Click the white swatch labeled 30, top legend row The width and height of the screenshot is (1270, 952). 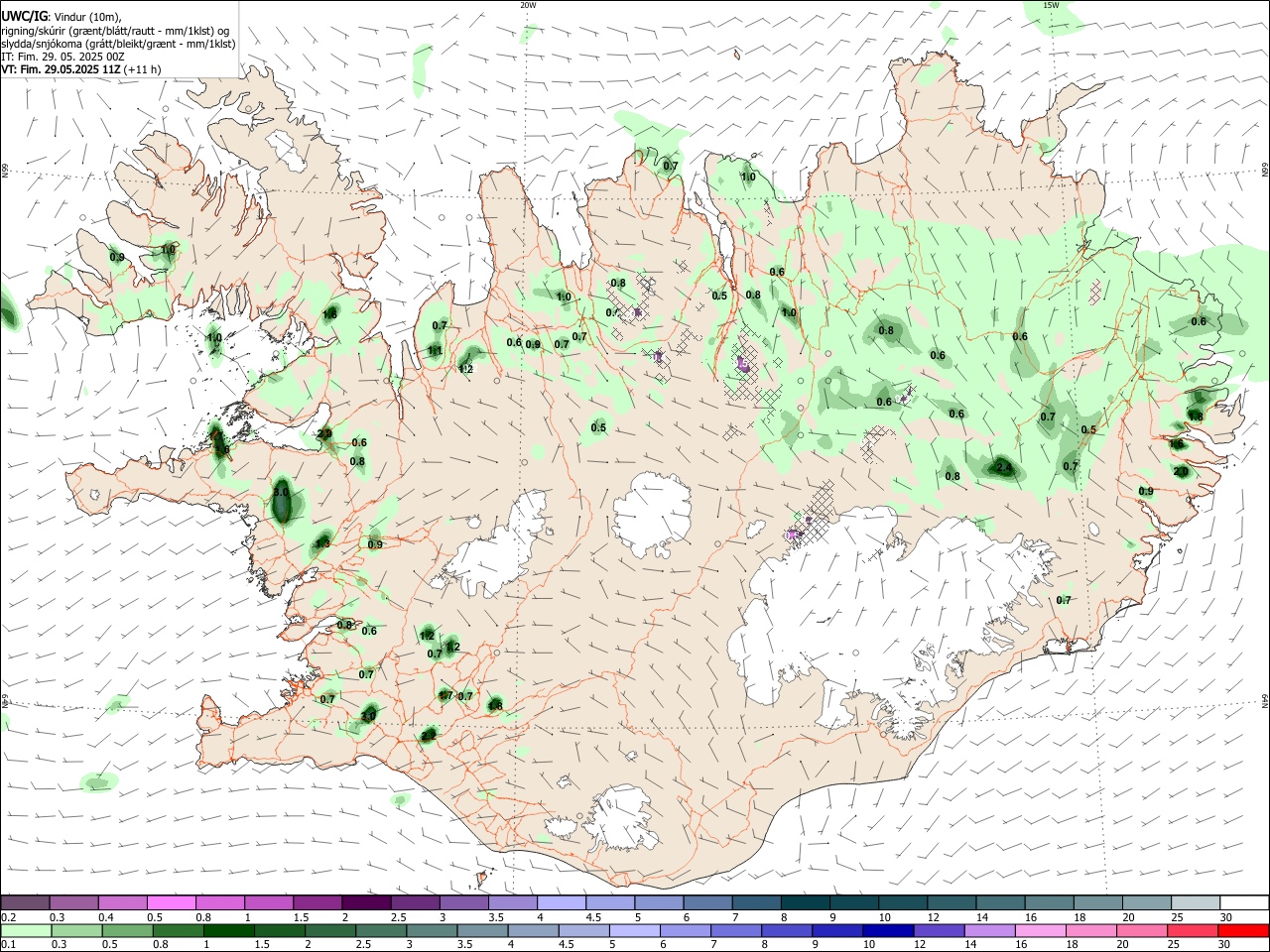pyautogui.click(x=1243, y=902)
